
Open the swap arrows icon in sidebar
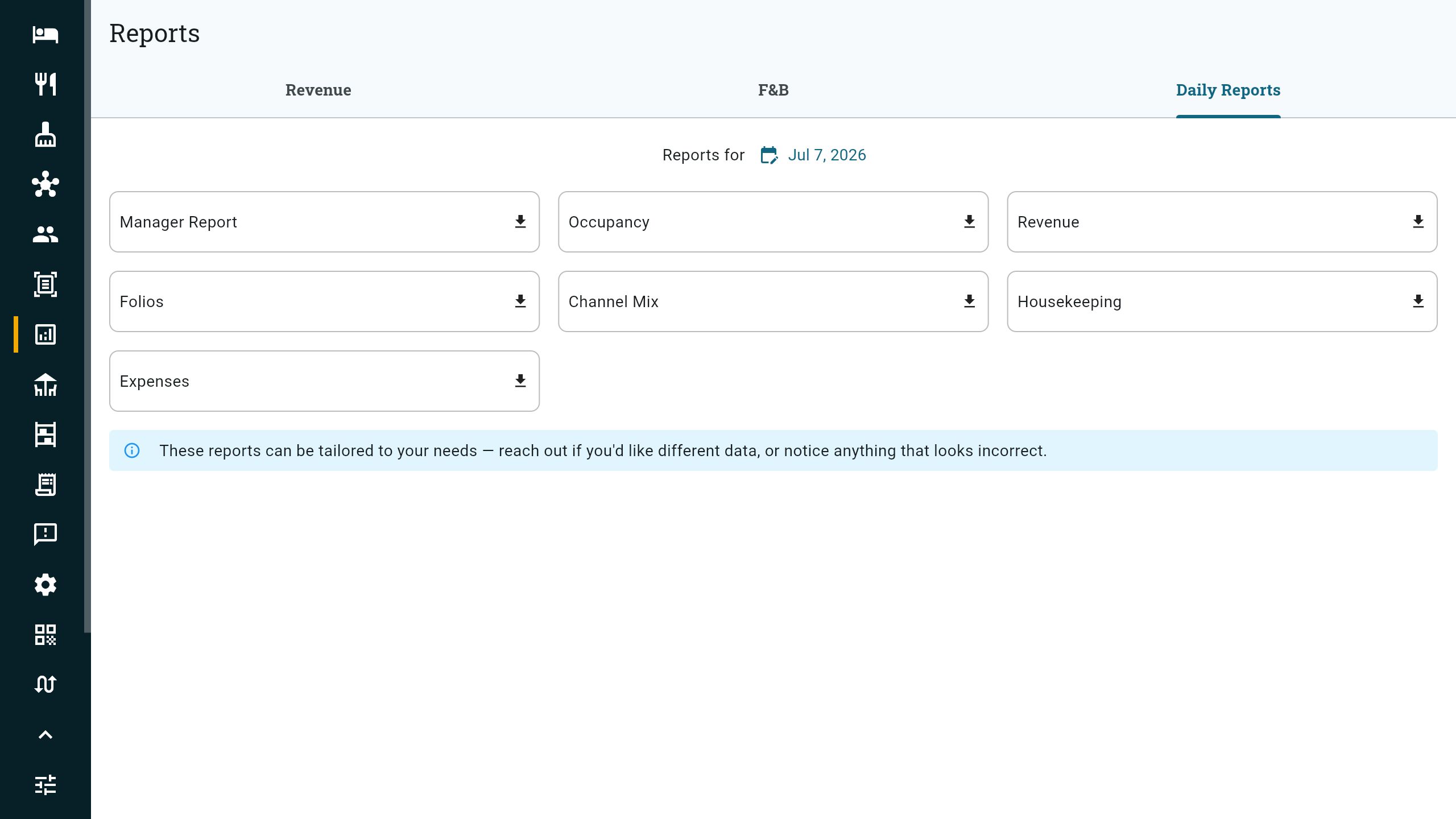45,685
